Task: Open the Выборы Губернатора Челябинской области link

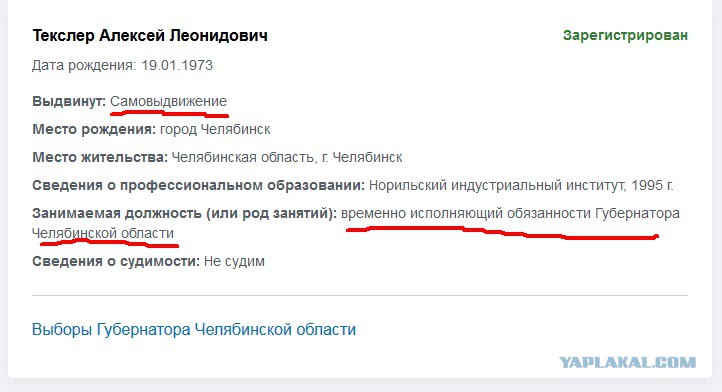Action: (x=194, y=330)
